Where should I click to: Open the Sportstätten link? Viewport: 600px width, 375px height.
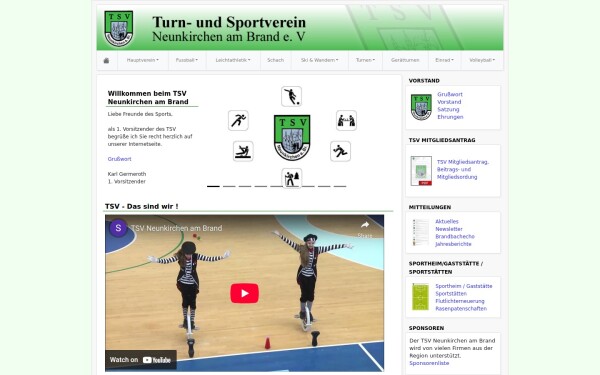pos(451,293)
